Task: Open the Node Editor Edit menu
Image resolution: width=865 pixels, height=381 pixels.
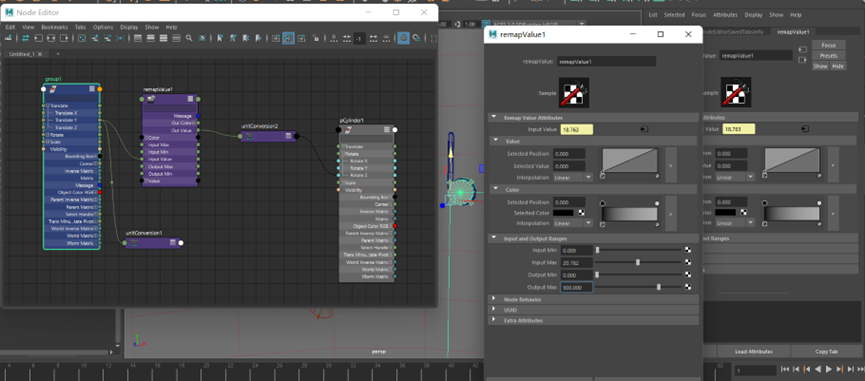Action: click(x=10, y=27)
